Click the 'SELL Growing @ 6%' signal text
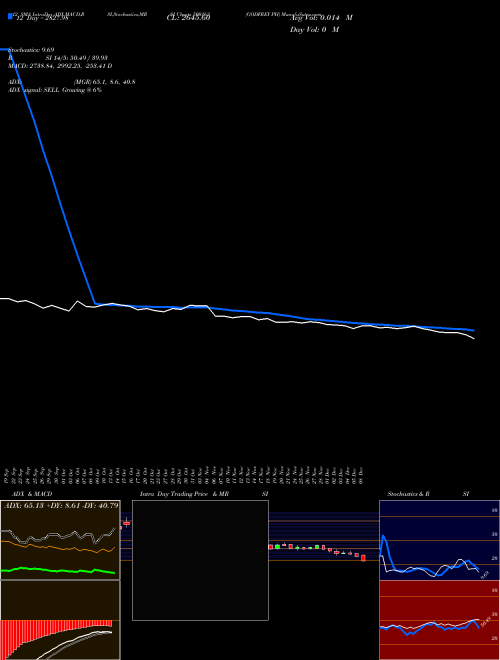The image size is (500, 660). 72,90
